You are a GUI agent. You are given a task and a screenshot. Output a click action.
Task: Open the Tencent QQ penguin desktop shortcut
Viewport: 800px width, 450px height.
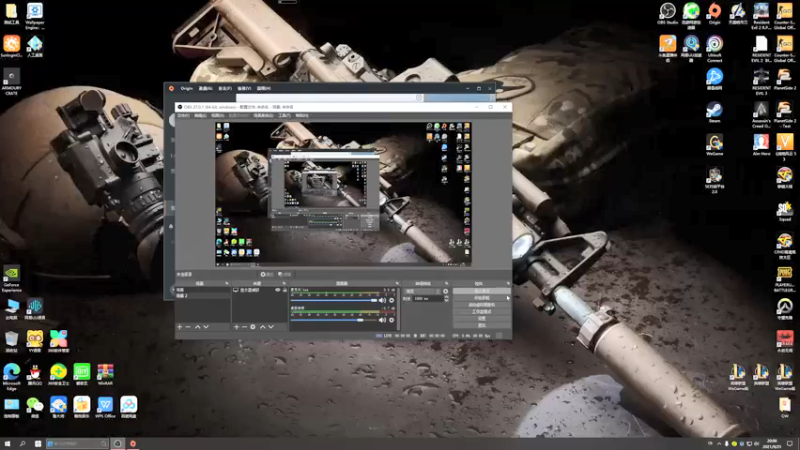pyautogui.click(x=35, y=374)
